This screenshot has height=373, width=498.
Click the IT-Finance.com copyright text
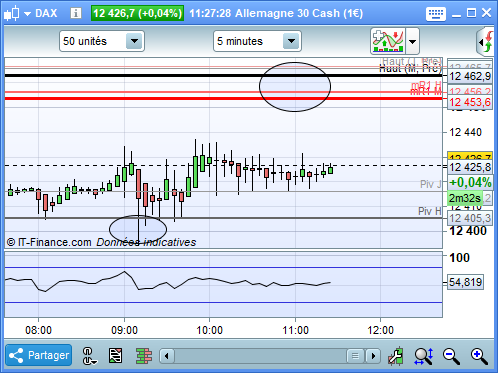click(49, 242)
